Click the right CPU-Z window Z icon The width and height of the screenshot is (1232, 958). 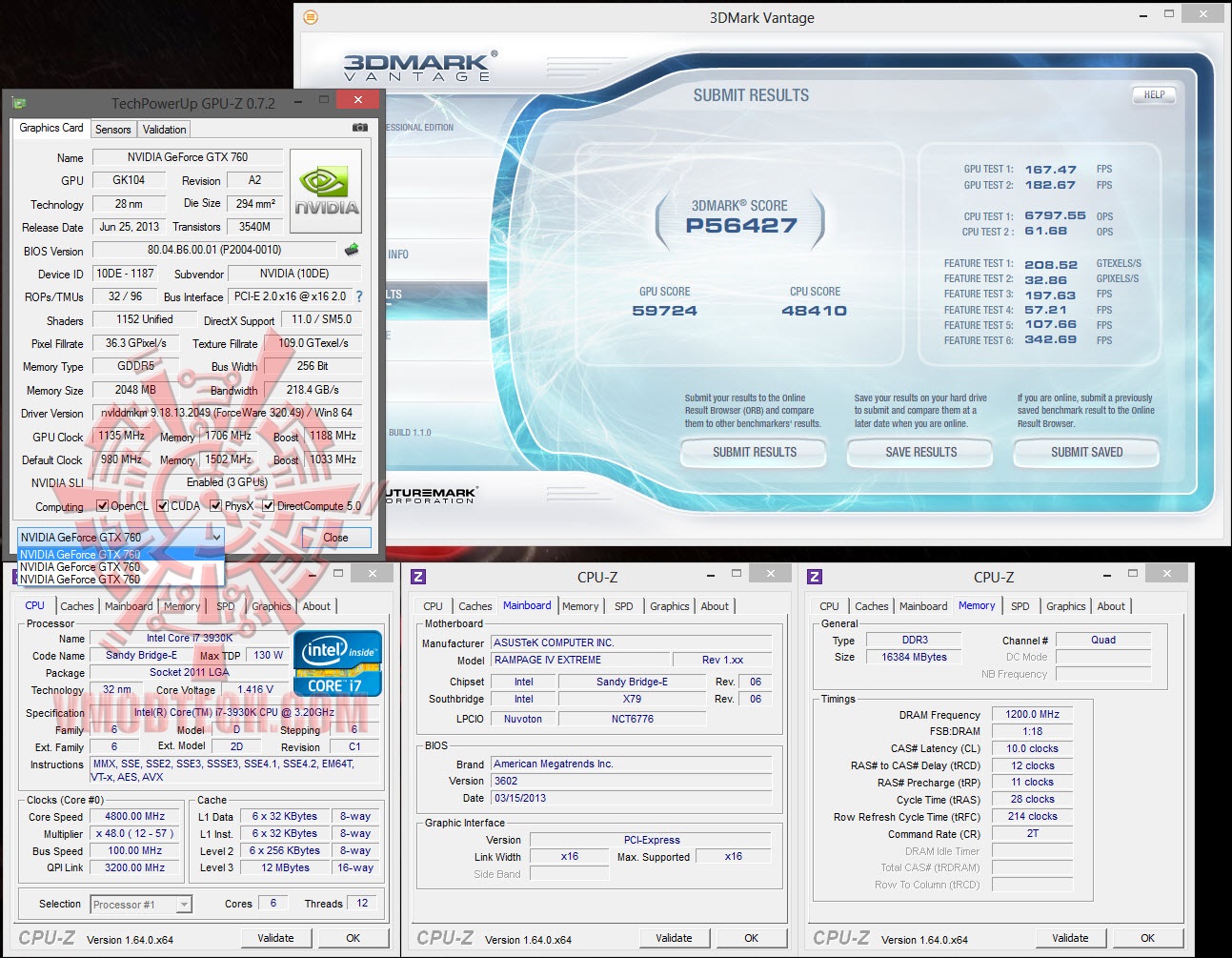point(815,577)
